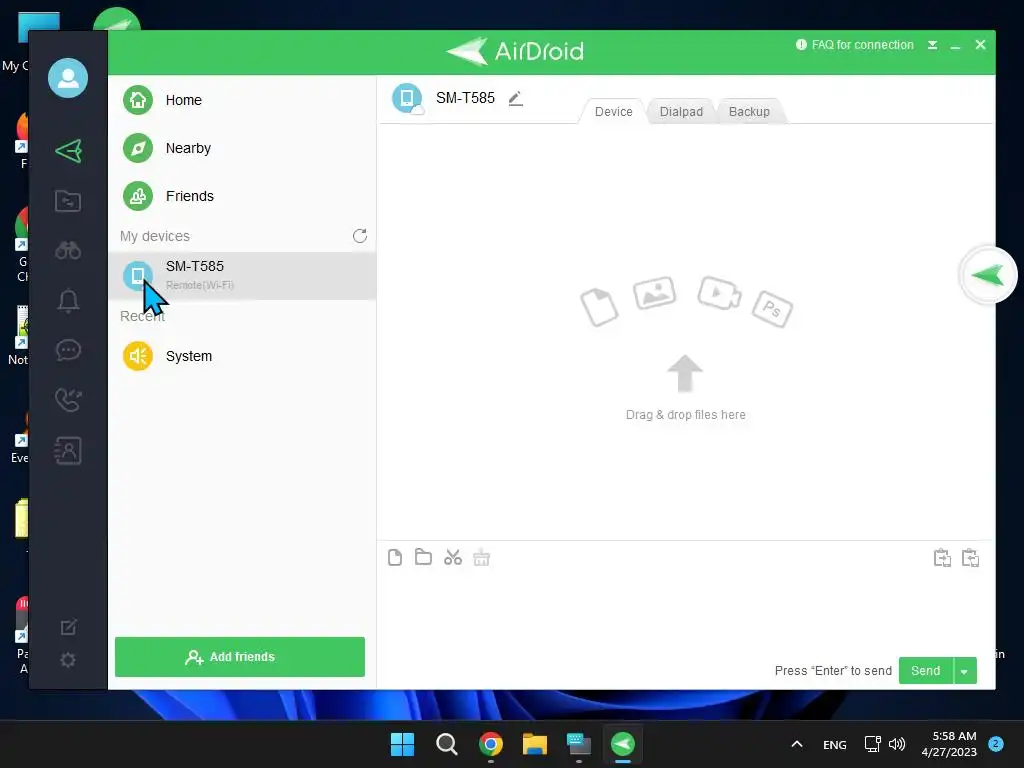
Task: Open Calls phone icon in sidebar
Action: pos(68,400)
